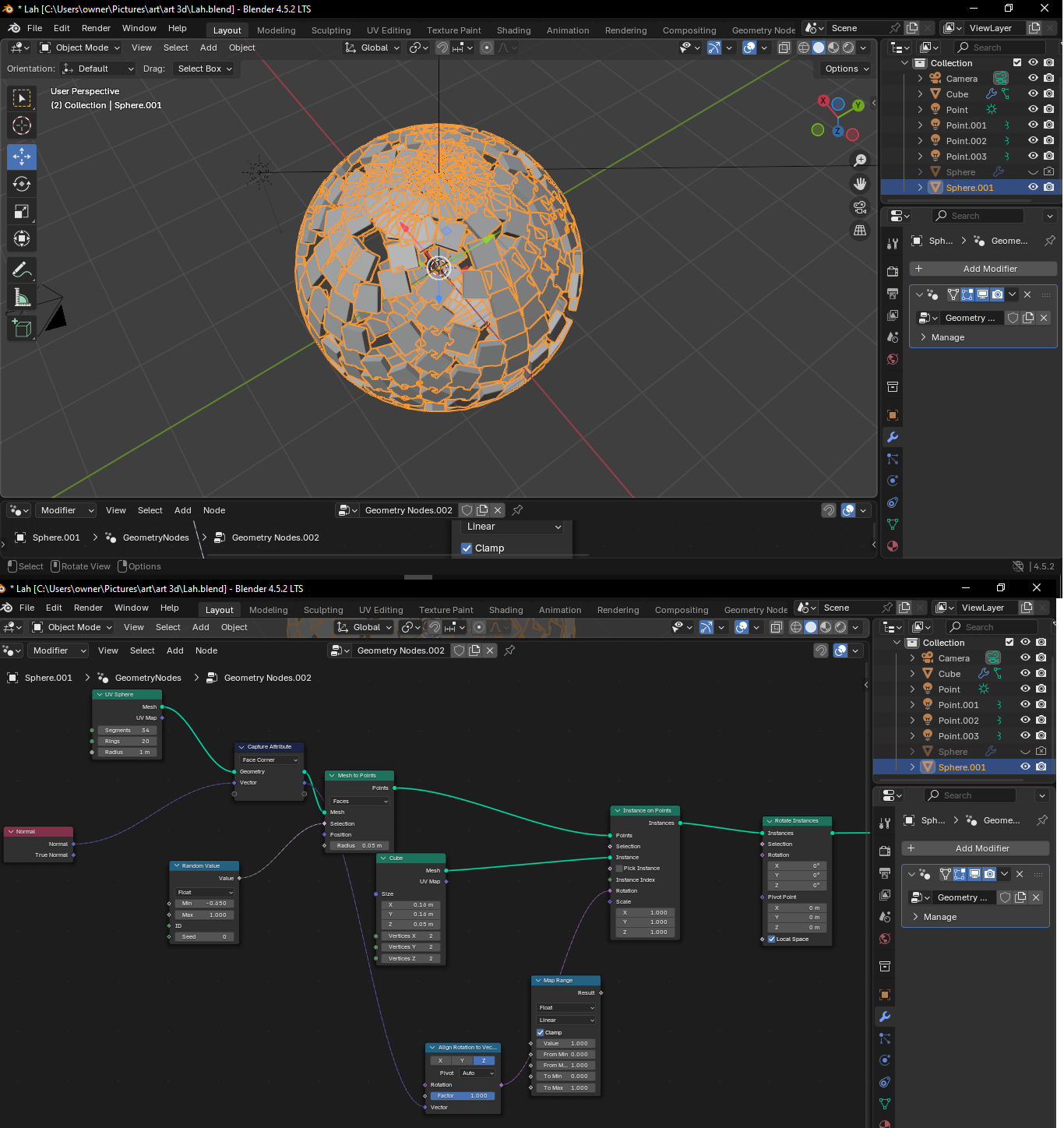Click the viewport pan hand icon
Image resolution: width=1064 pixels, height=1128 pixels.
[860, 184]
